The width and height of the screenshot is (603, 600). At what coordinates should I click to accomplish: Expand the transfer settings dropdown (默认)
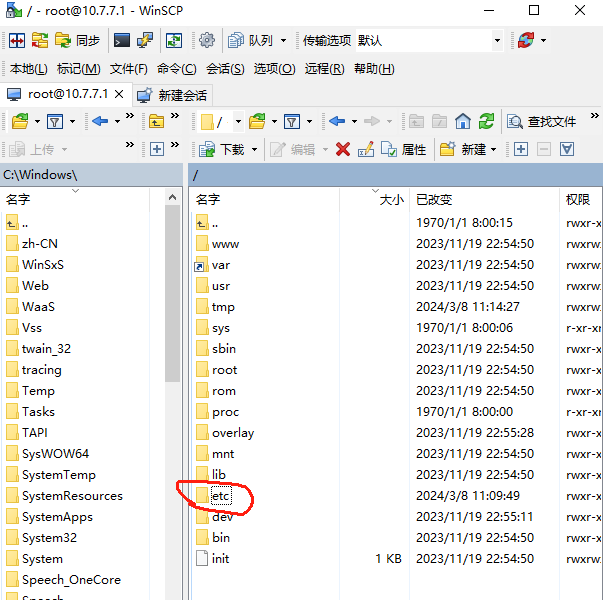(496, 41)
